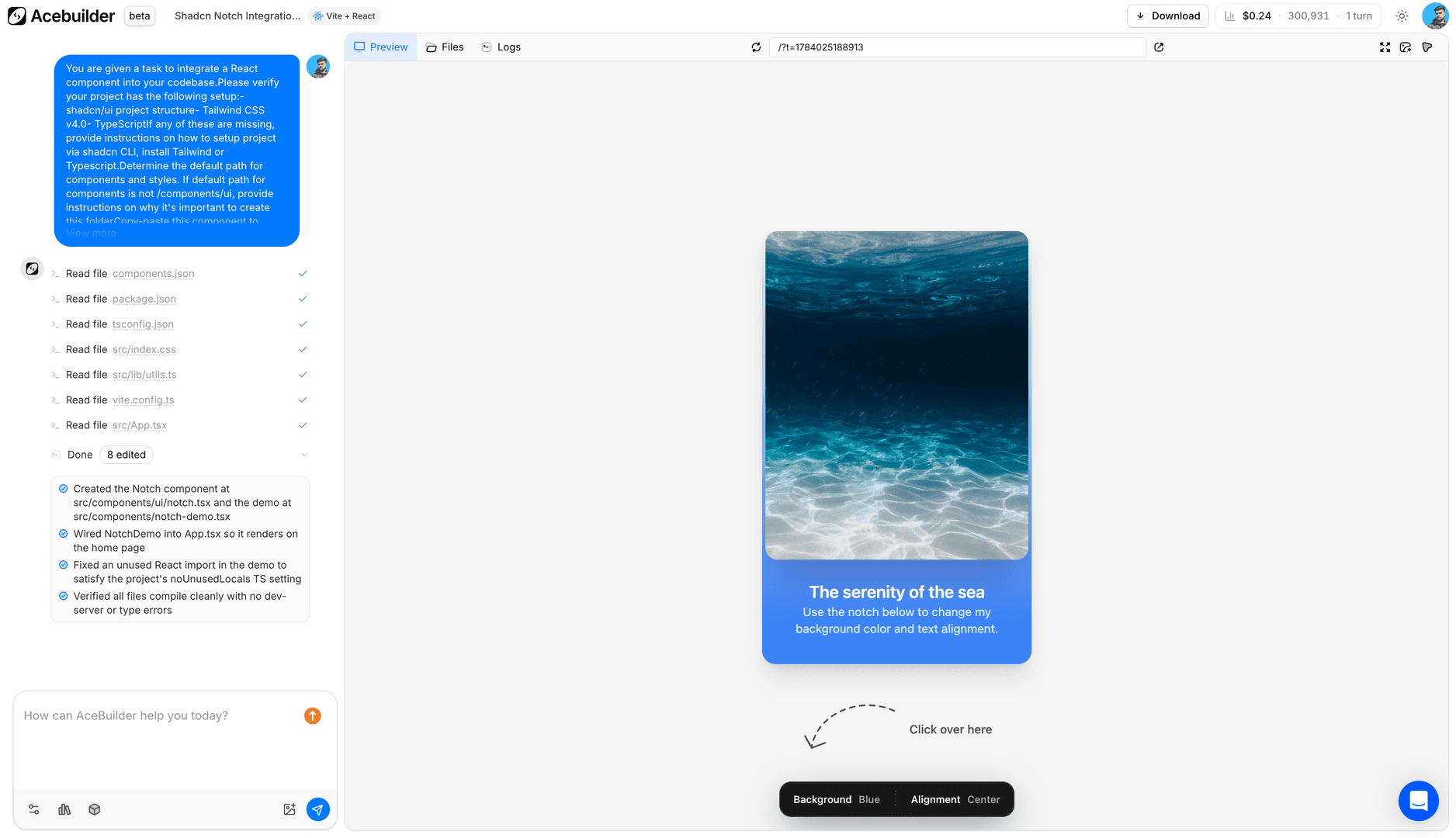This screenshot has width=1456, height=838.
Task: Expand the Read file components.json step
Action: click(179, 274)
